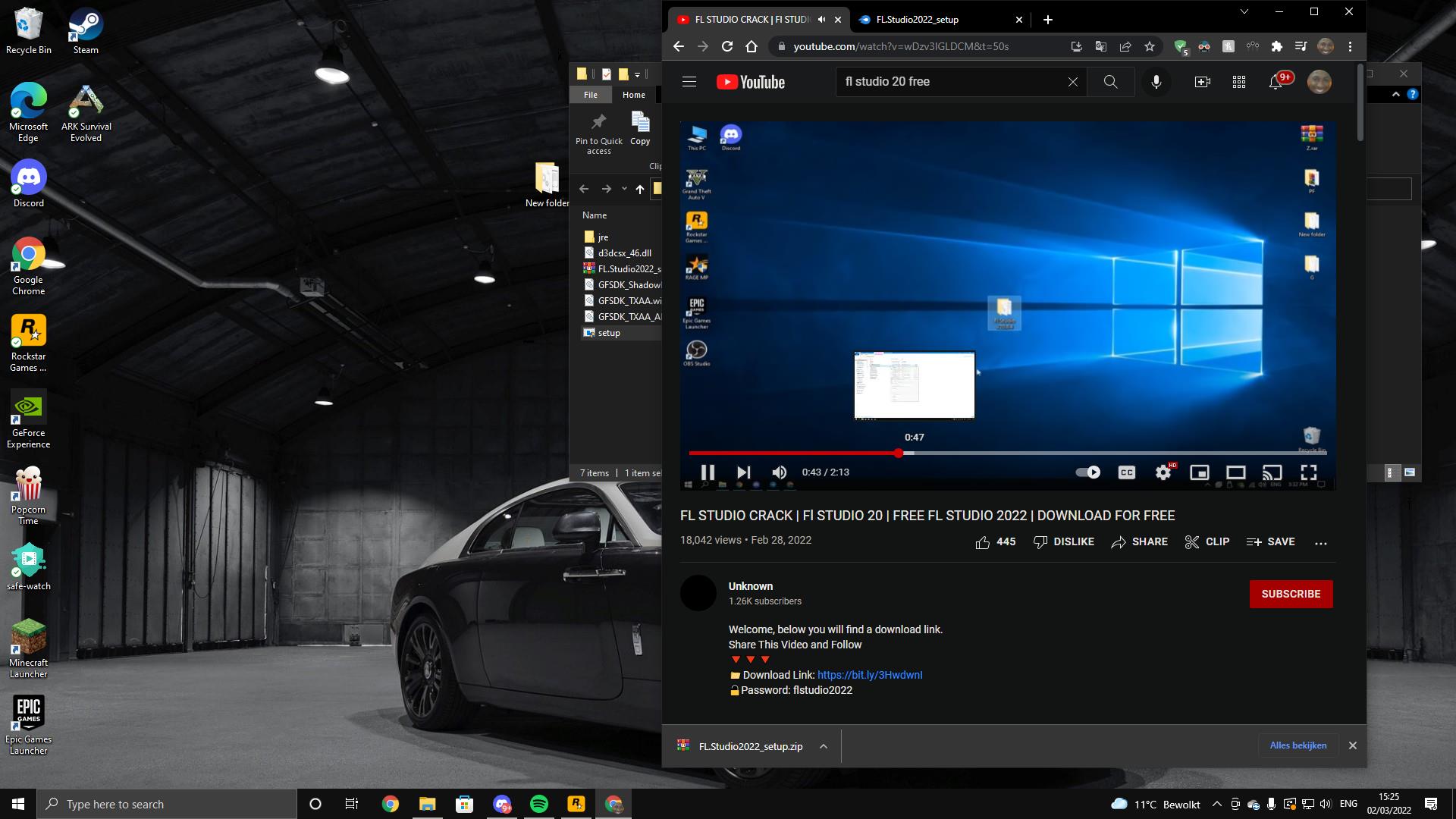Skip to next video
1456x819 pixels.
tap(743, 472)
